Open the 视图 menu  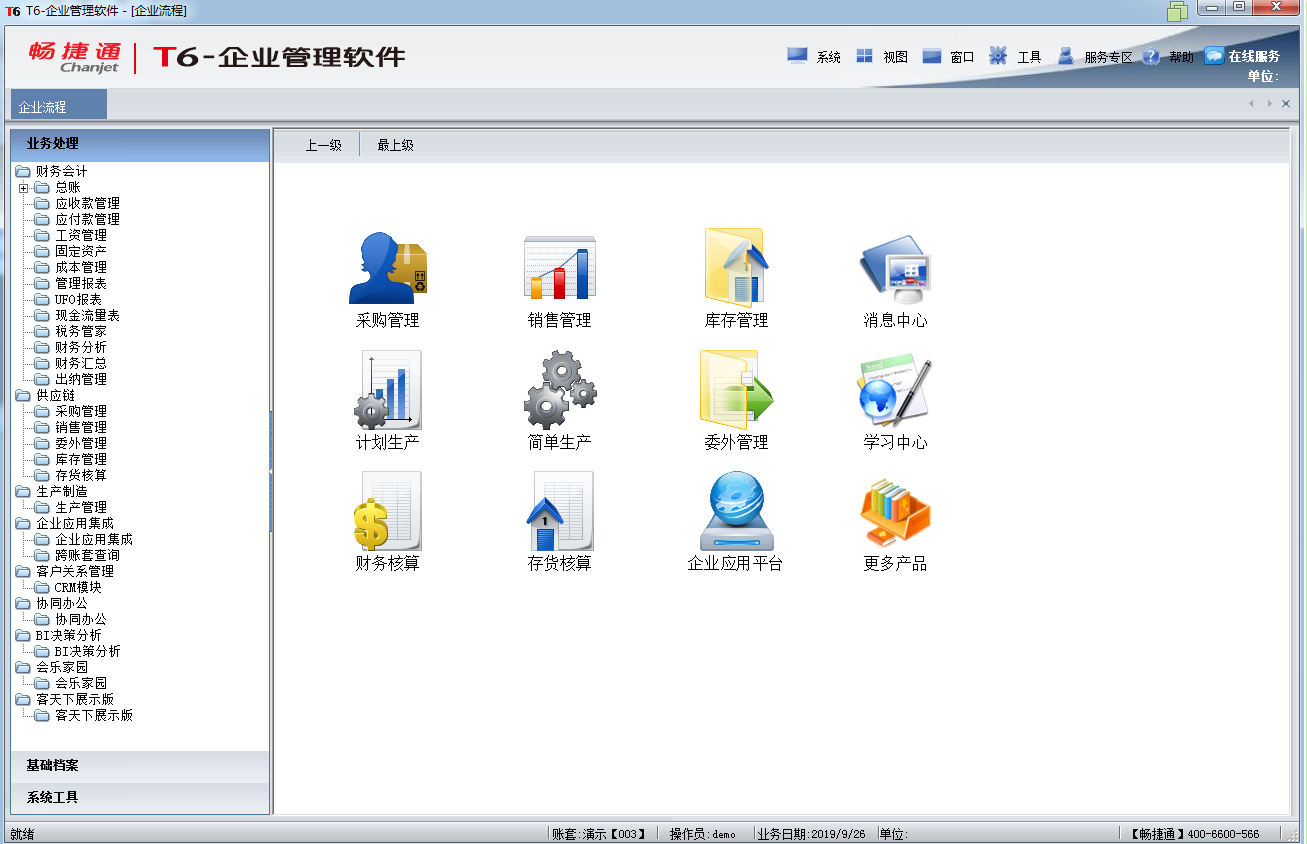coord(895,57)
